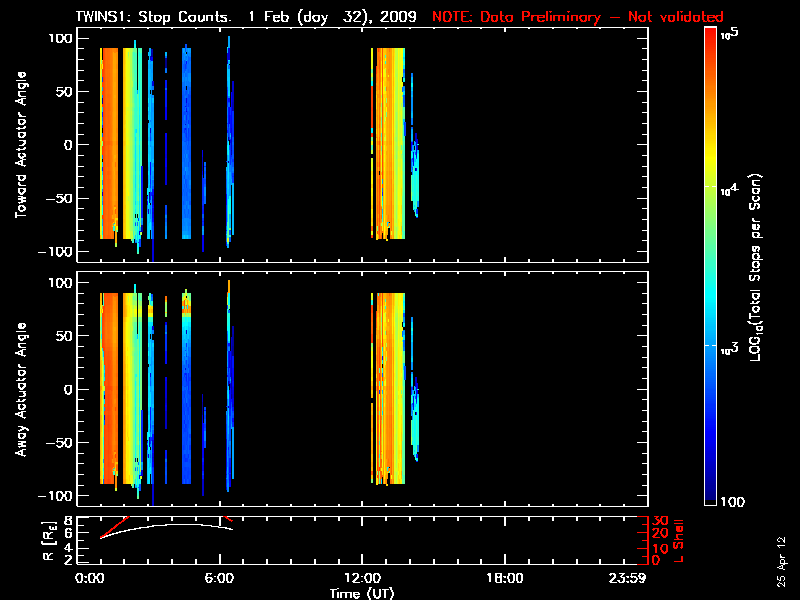This screenshot has height=600, width=800.
Task: Click the red top of the colorbar
Action: pos(710,38)
